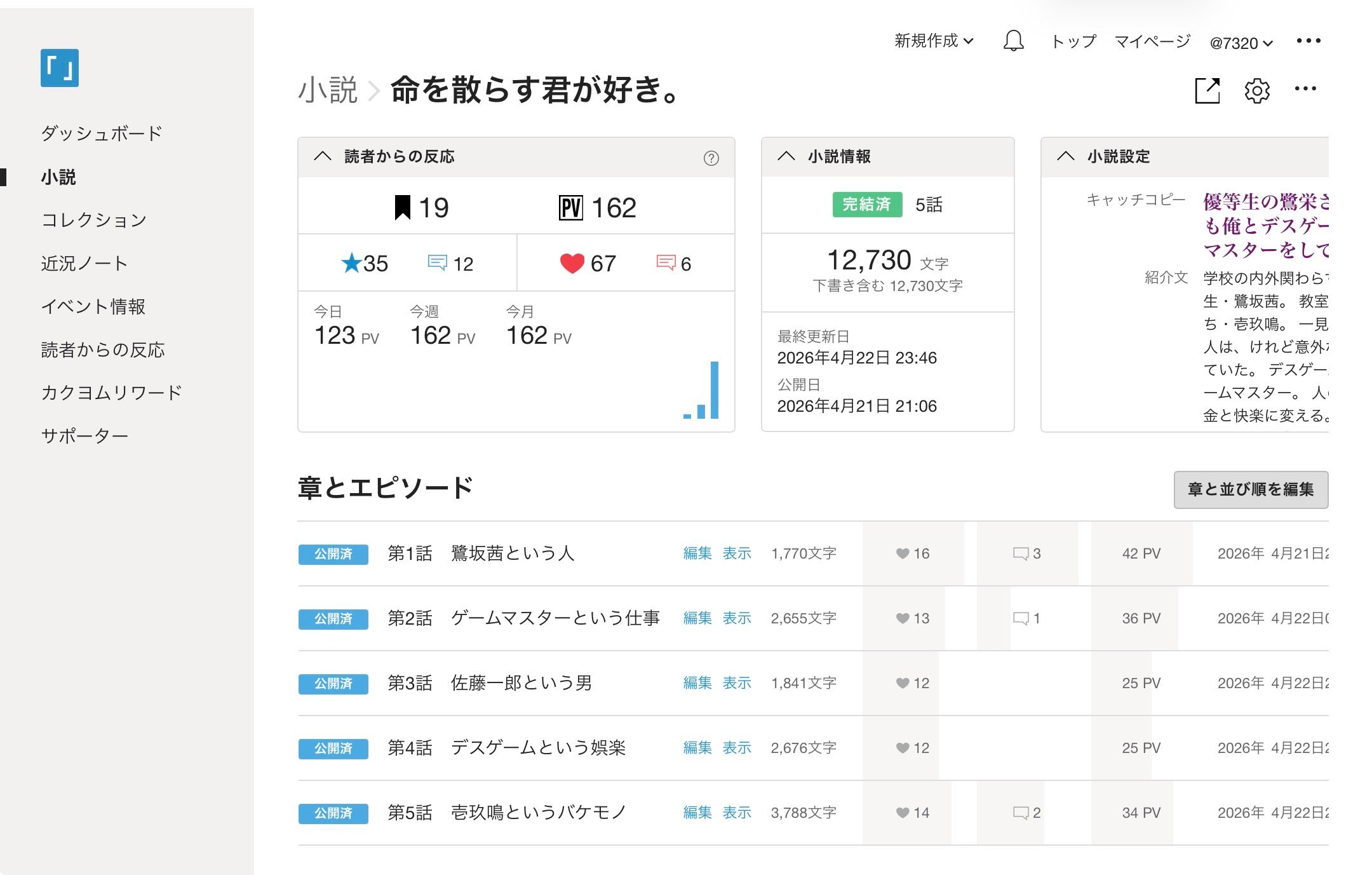Open カクヨムリワード in the sidebar
Image resolution: width=1372 pixels, height=875 pixels.
click(112, 393)
